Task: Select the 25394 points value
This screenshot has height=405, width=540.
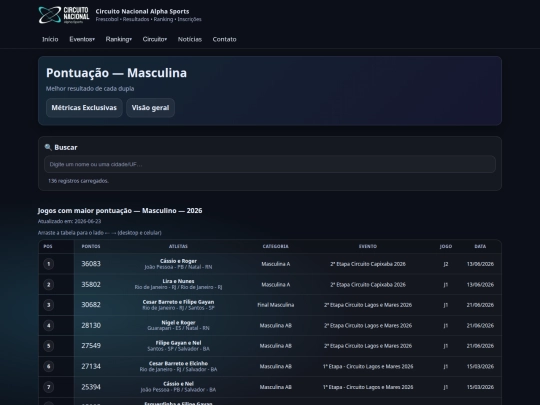Action: tap(91, 387)
